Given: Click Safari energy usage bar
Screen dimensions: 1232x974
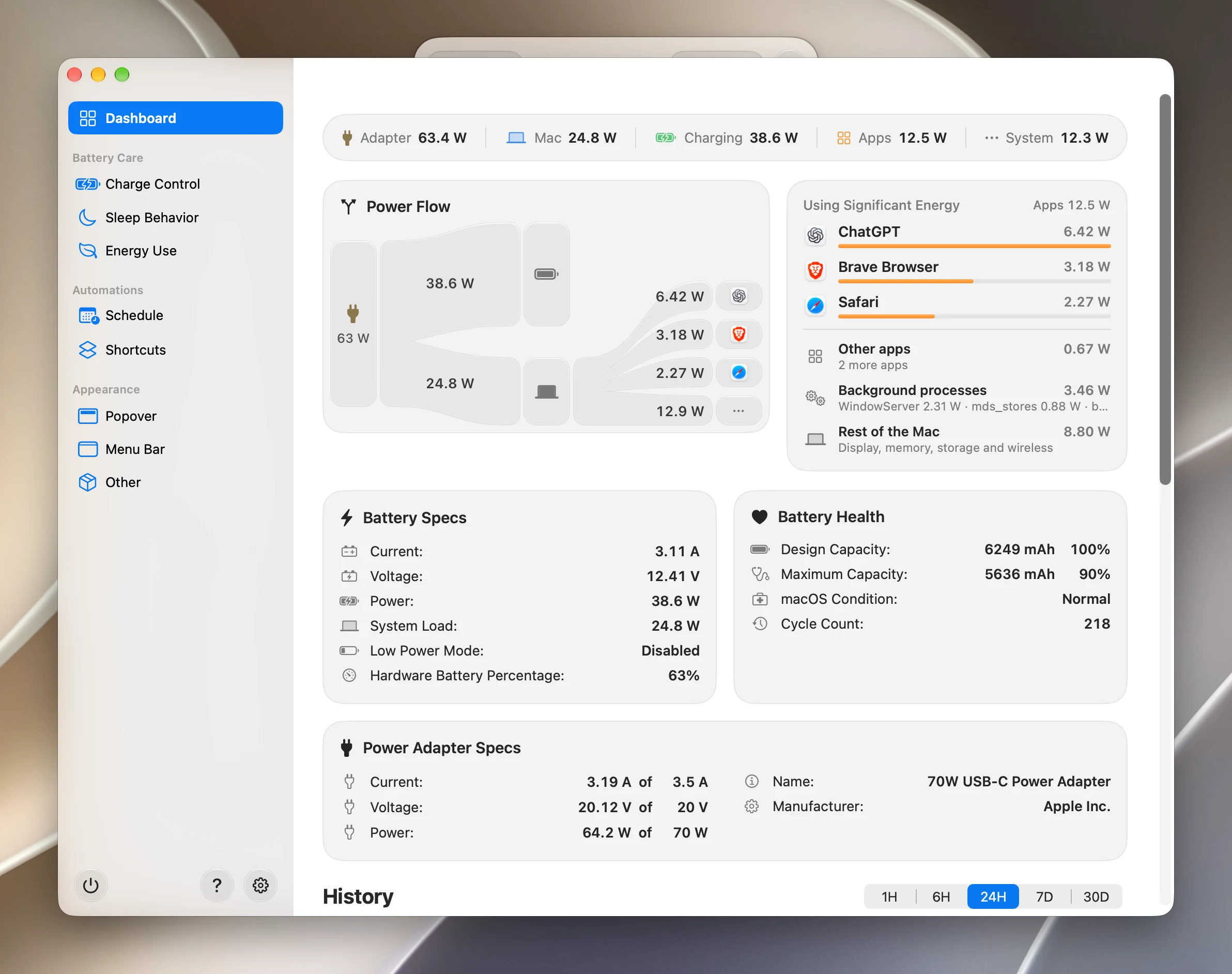Looking at the screenshot, I should (x=974, y=316).
